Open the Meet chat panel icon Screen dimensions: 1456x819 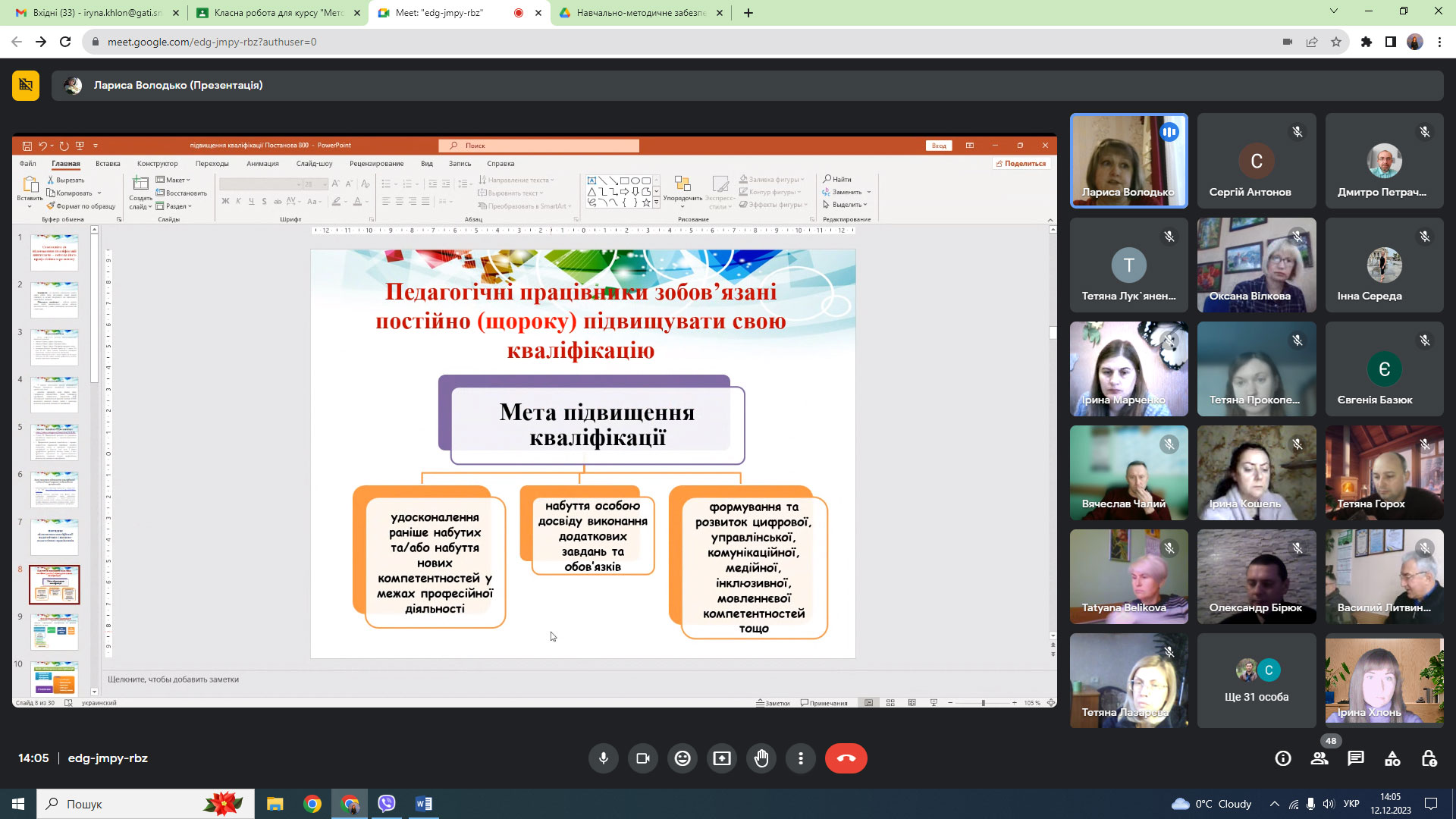tap(1356, 758)
